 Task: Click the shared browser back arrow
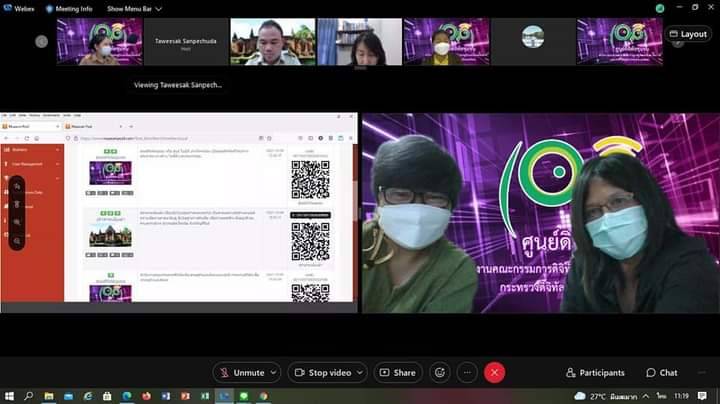pyautogui.click(x=6, y=138)
